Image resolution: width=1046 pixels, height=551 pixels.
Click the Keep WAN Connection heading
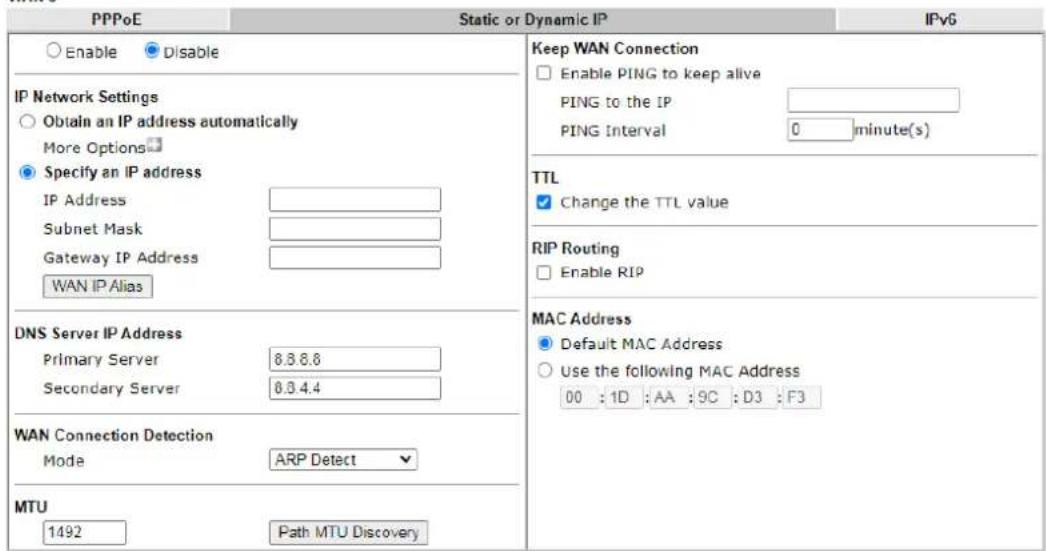pyautogui.click(x=615, y=49)
